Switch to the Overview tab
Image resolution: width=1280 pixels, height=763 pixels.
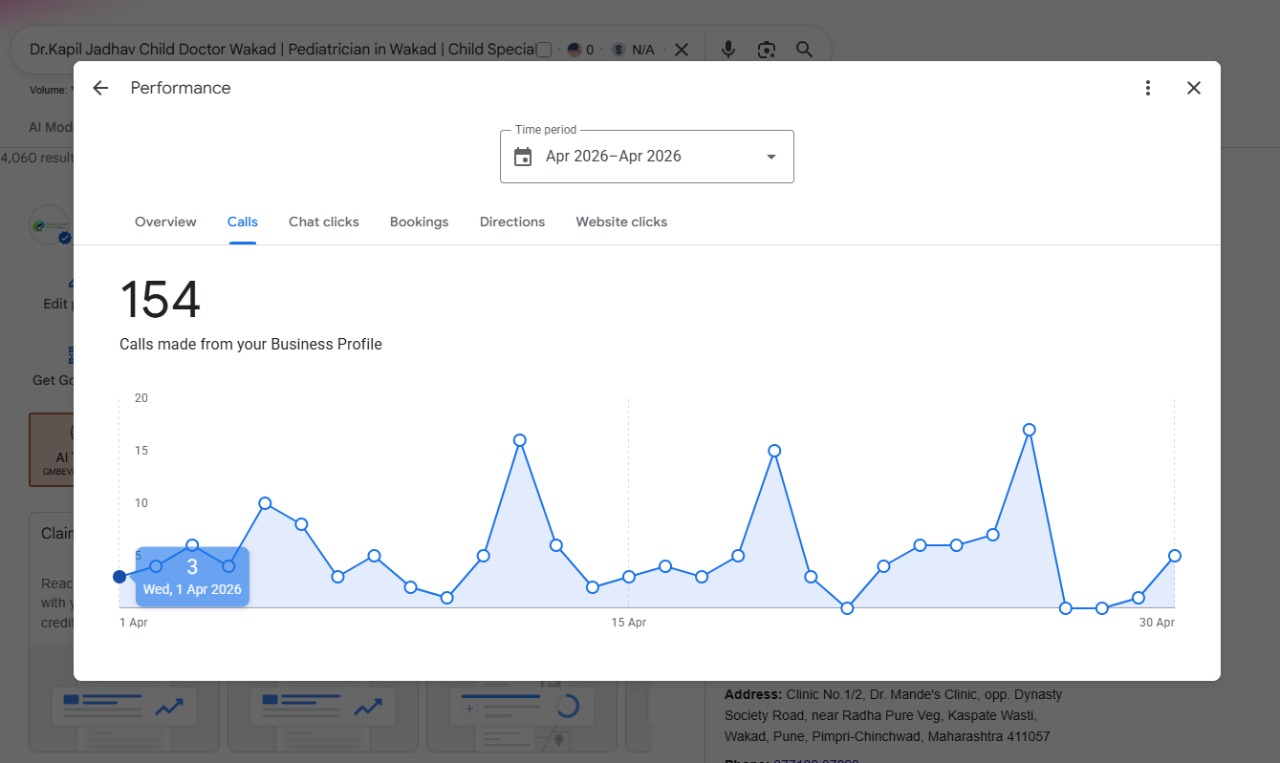[x=166, y=222]
